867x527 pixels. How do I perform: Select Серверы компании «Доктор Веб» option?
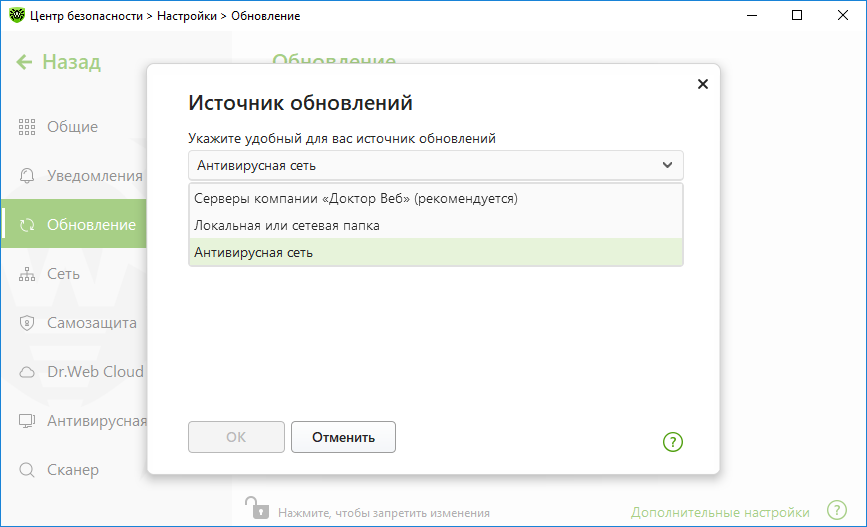click(x=436, y=199)
